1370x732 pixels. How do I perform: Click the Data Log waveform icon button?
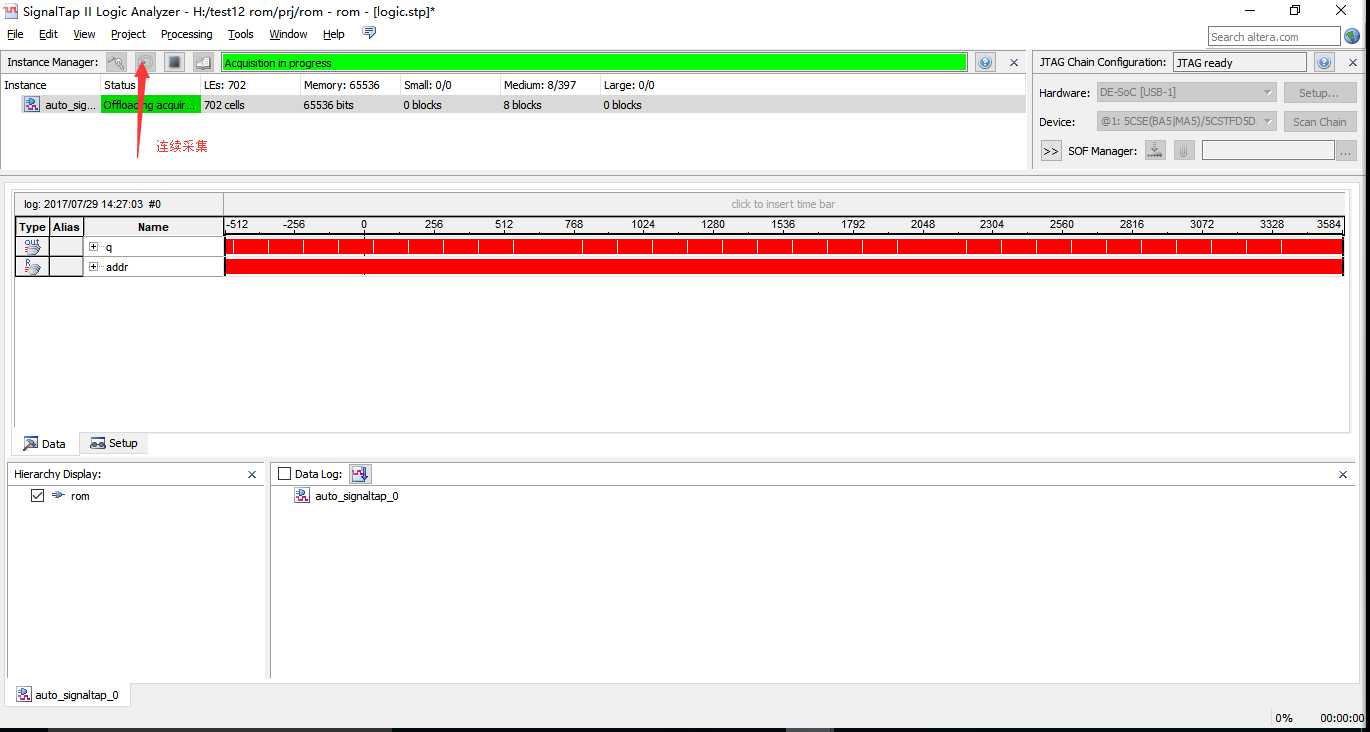click(360, 474)
